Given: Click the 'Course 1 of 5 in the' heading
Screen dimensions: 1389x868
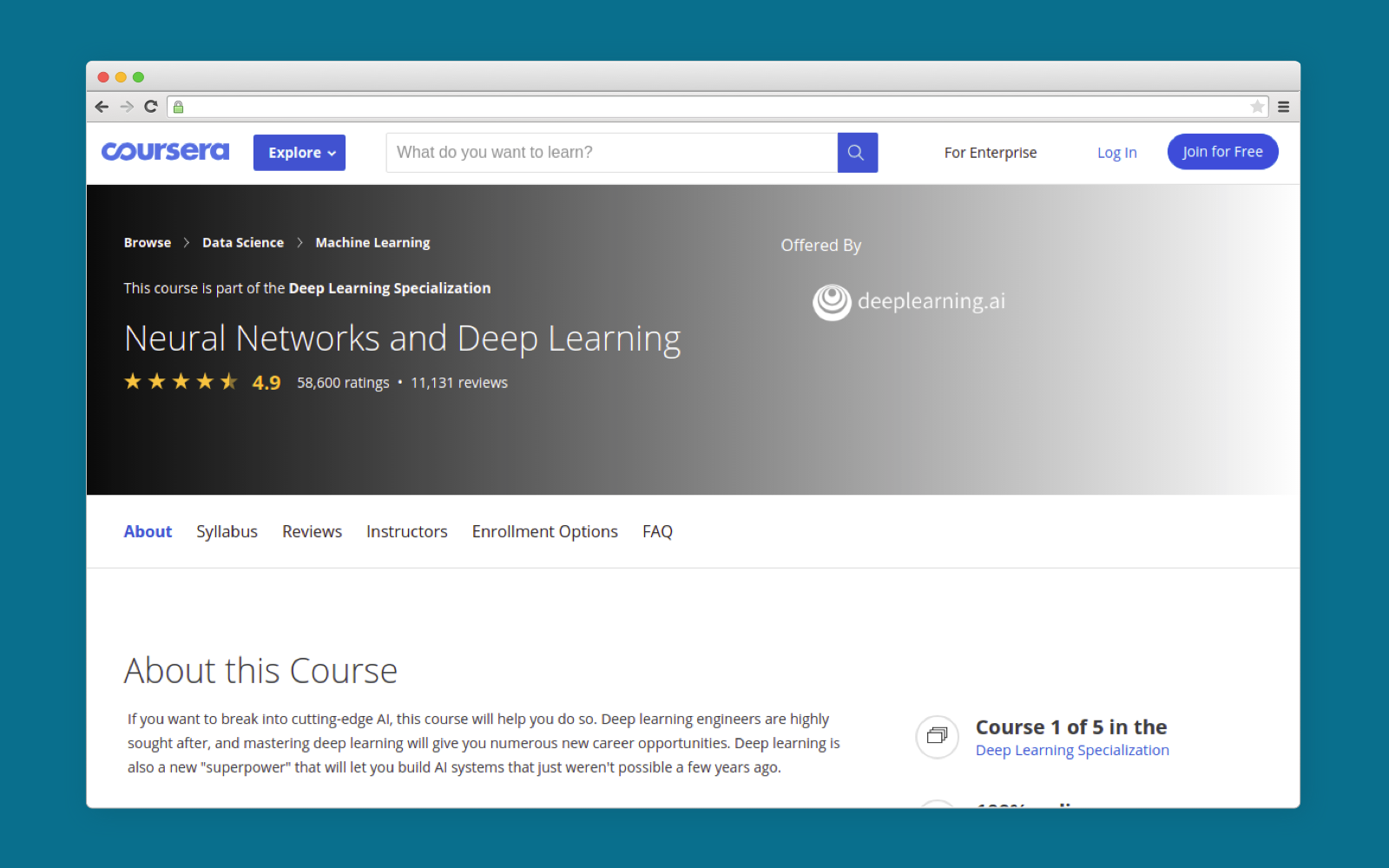Looking at the screenshot, I should point(1071,727).
